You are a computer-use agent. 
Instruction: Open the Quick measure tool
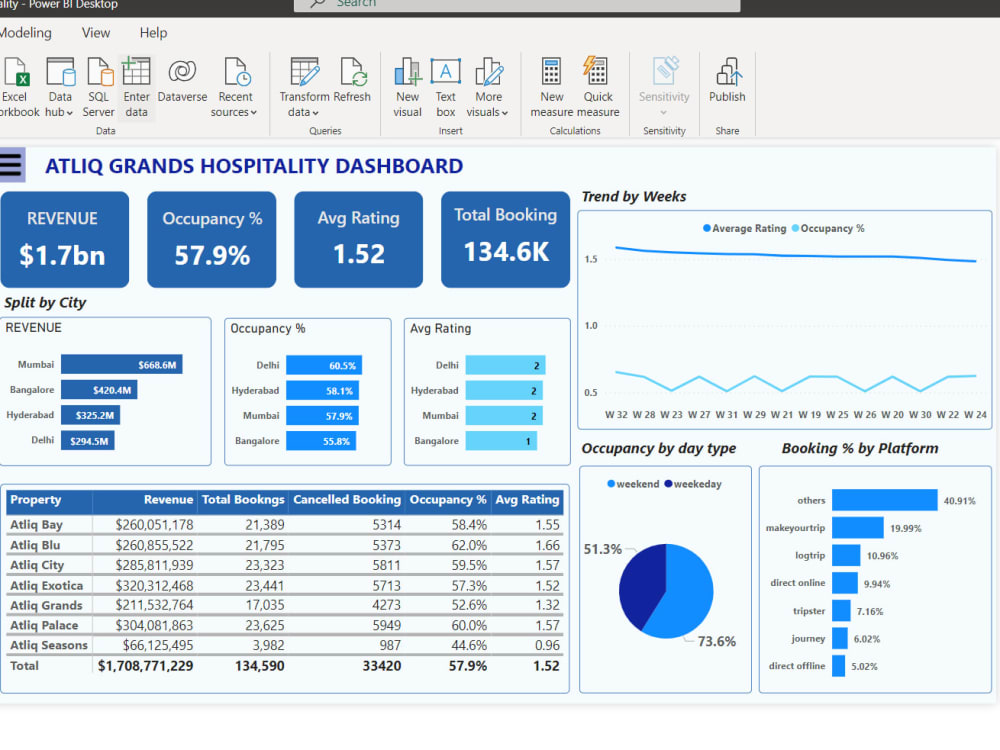click(598, 86)
